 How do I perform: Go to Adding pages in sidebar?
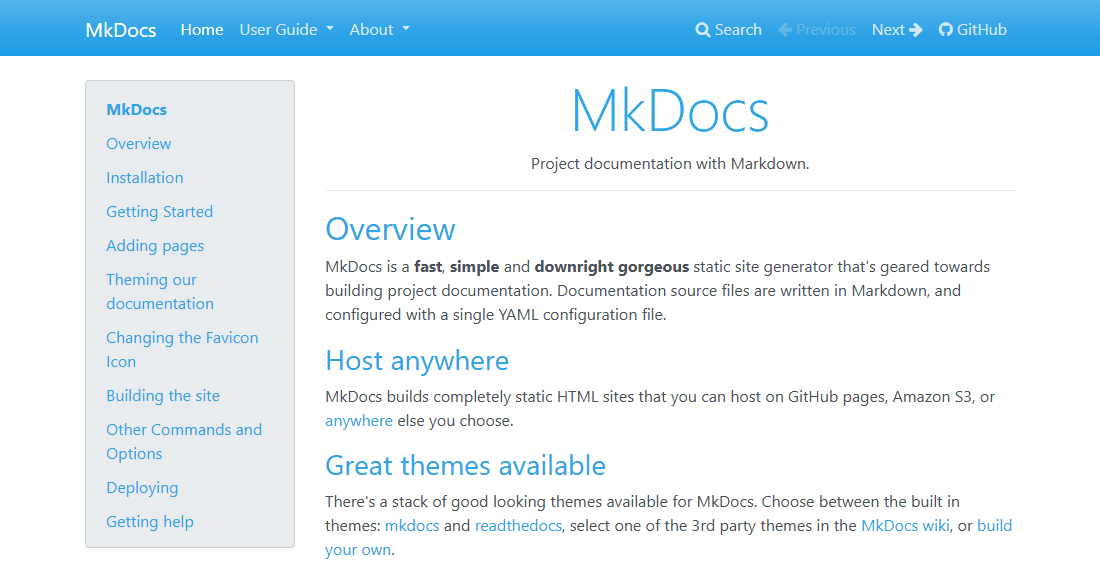pos(155,246)
